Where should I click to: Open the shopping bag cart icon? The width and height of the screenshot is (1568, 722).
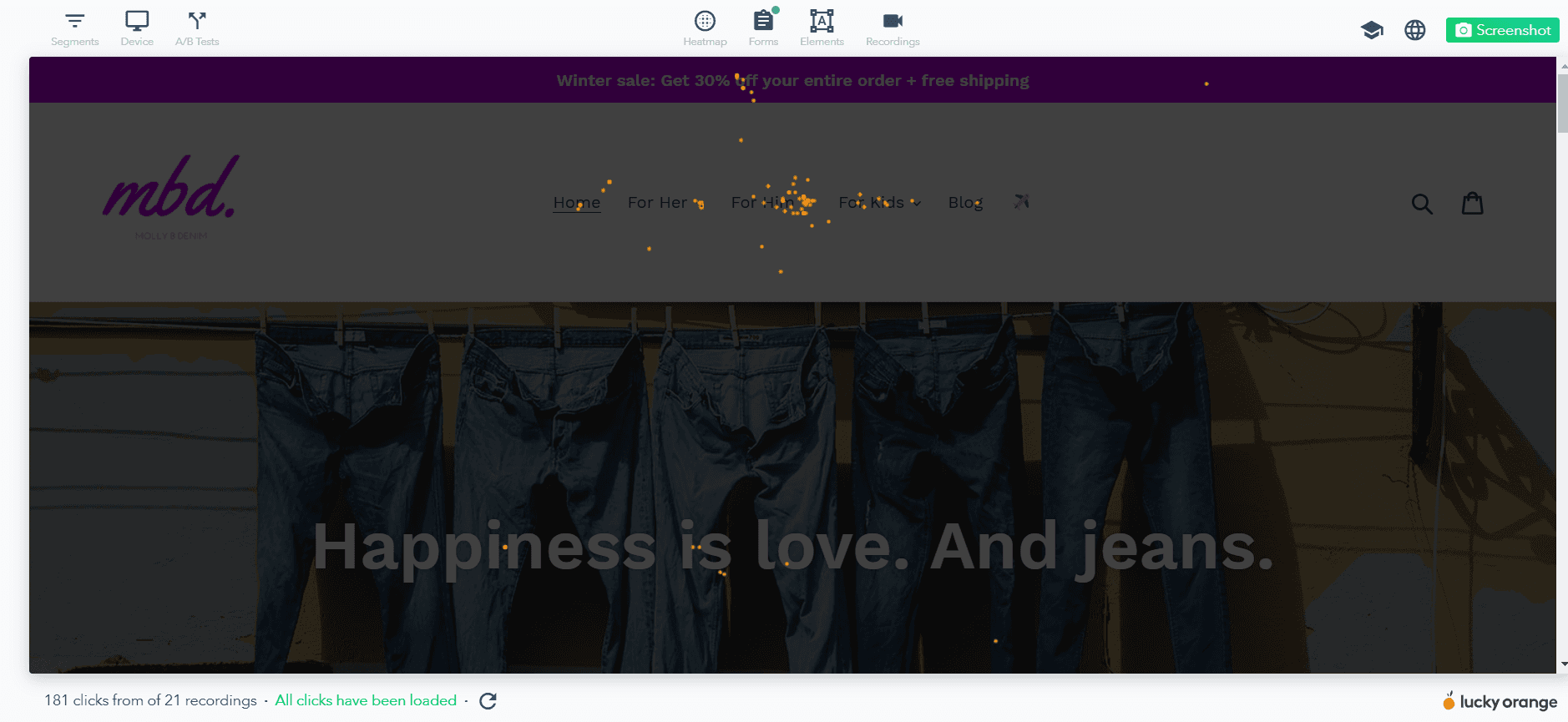1473,203
